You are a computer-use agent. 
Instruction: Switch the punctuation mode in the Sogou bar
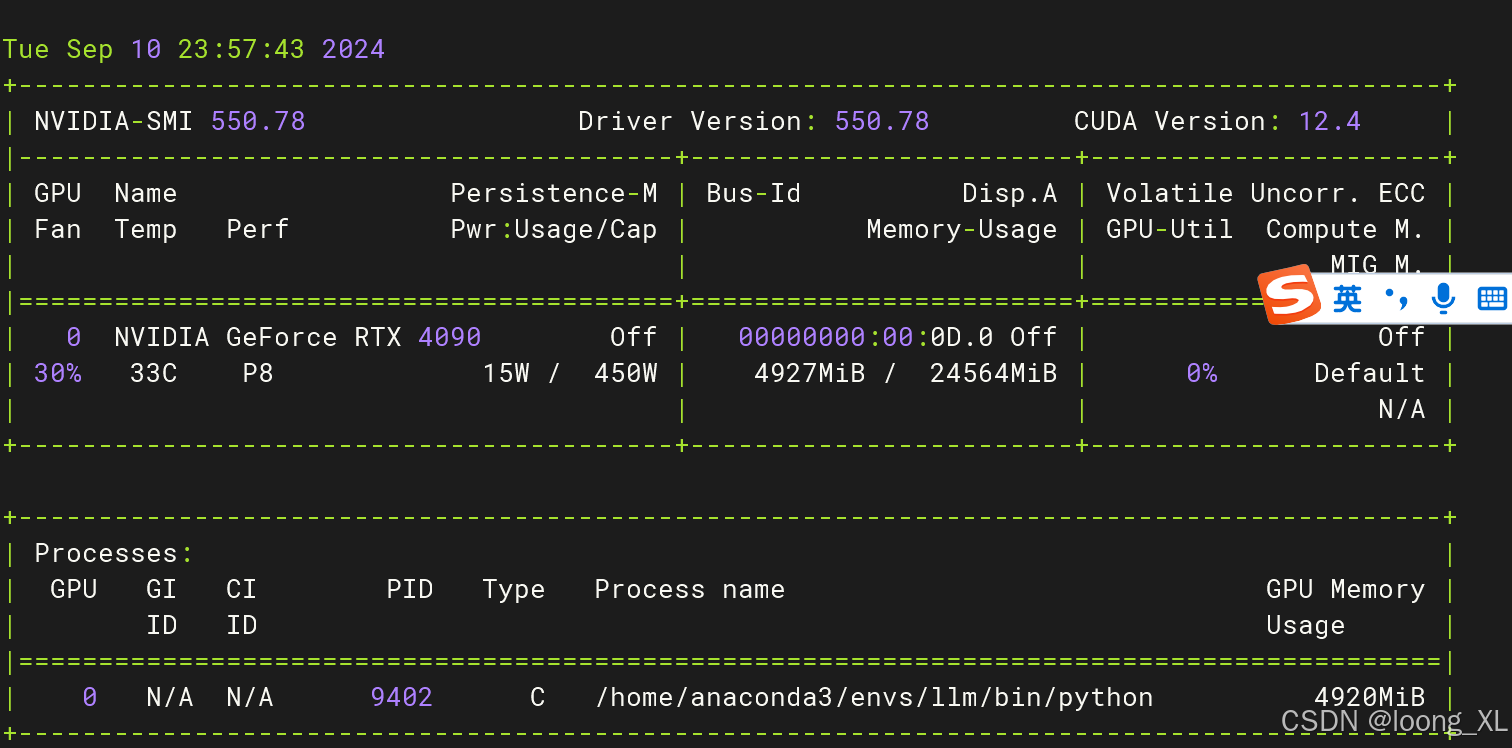(1397, 298)
